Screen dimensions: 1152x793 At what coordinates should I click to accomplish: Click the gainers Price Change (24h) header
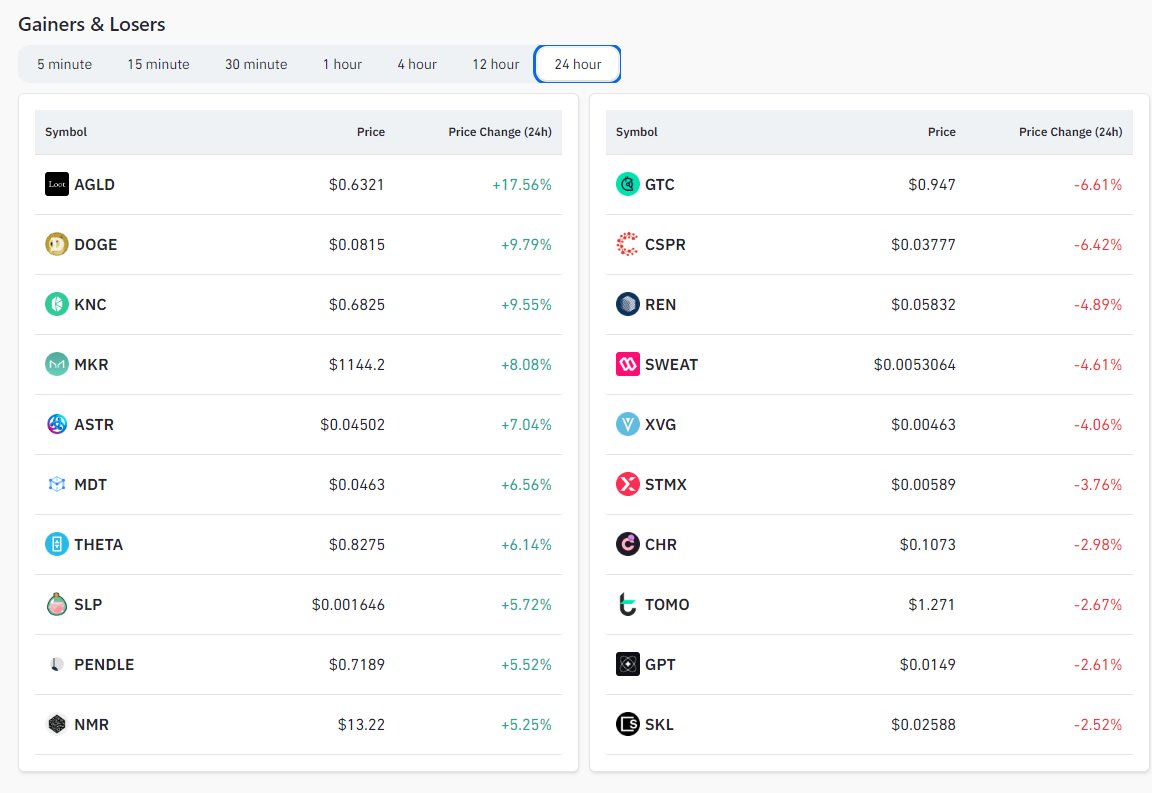[x=500, y=132]
